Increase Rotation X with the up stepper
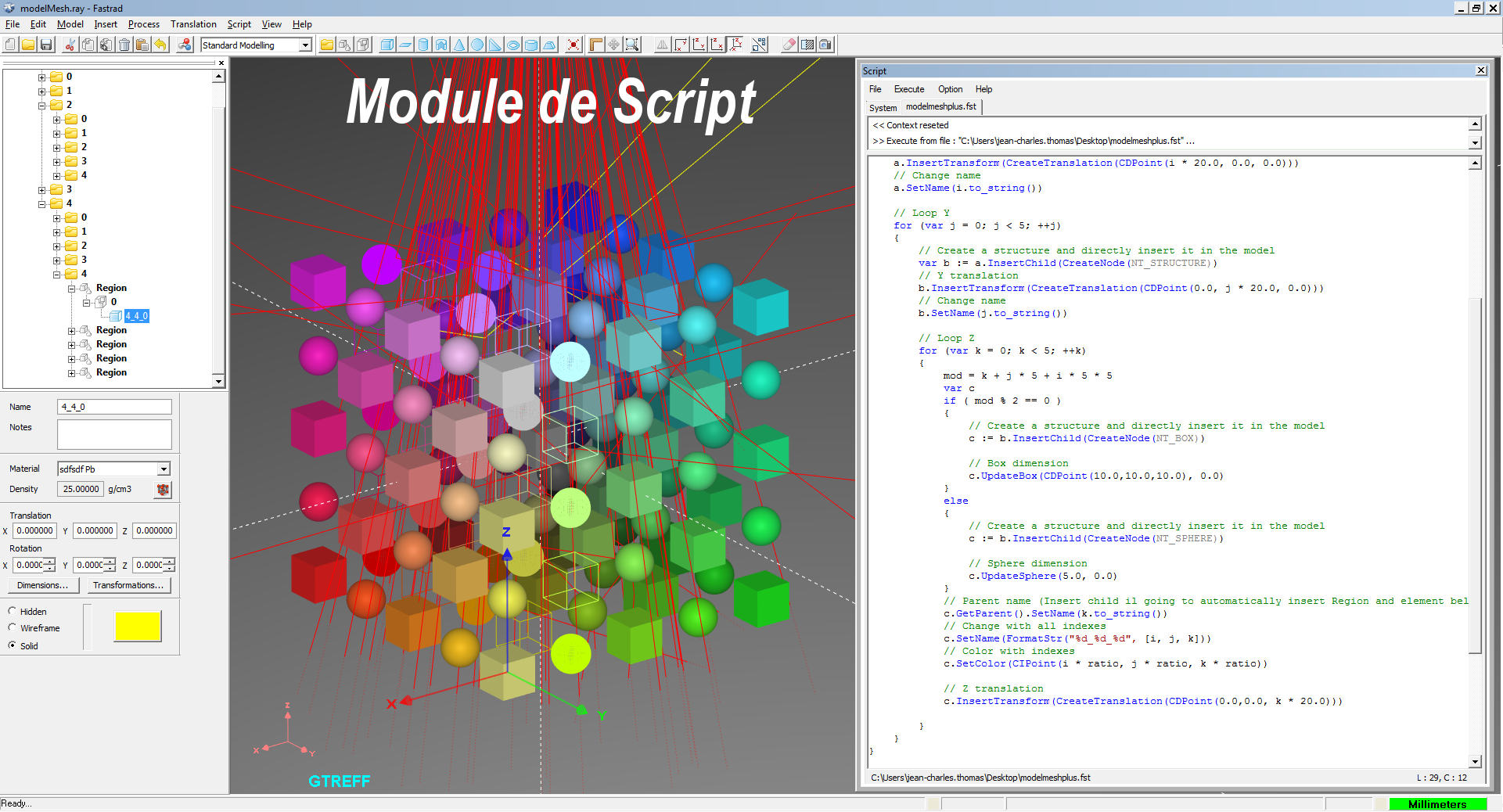Viewport: 1503px width, 812px height. 50,561
